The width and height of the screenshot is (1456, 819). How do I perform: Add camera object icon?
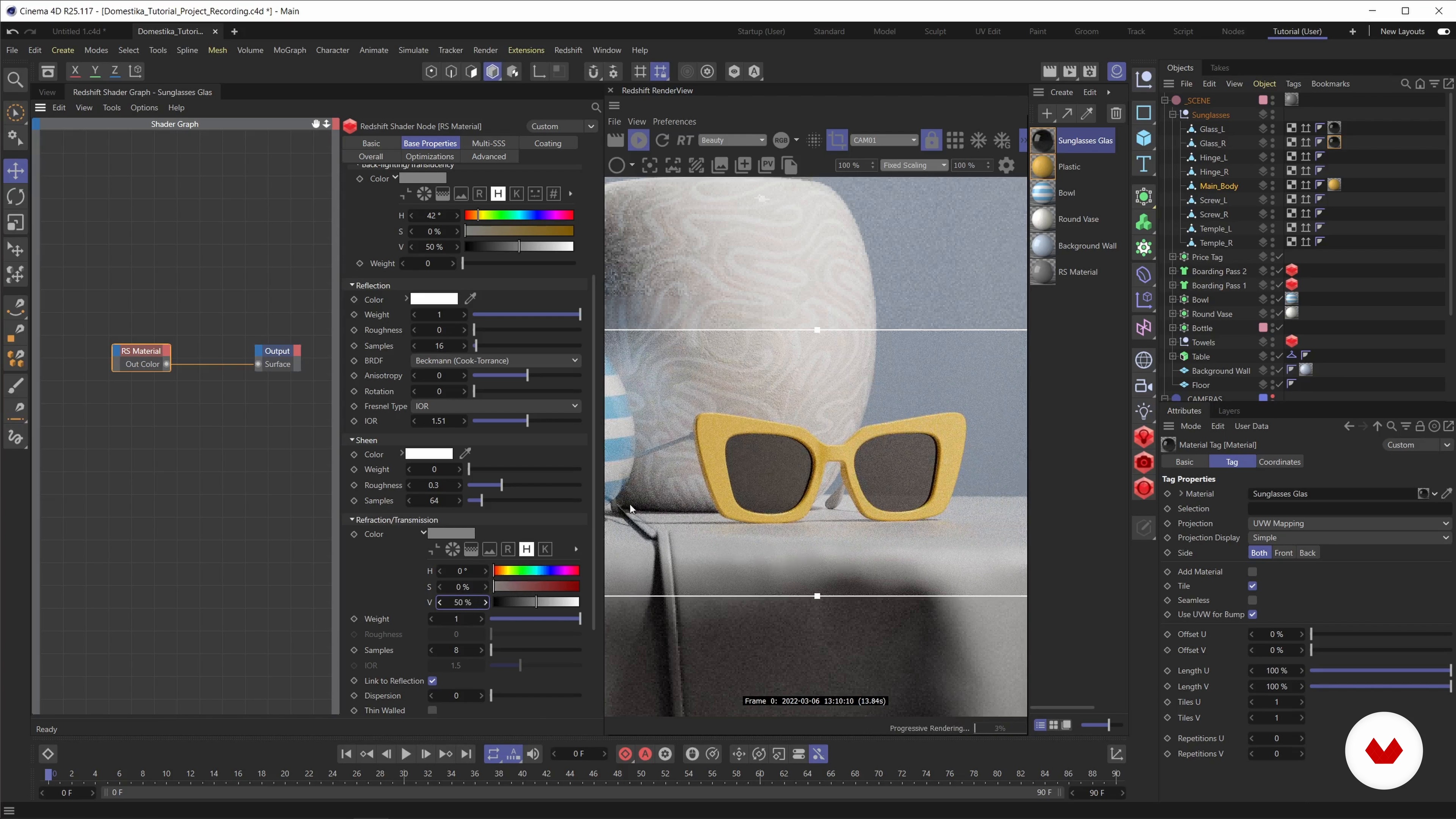(1144, 386)
